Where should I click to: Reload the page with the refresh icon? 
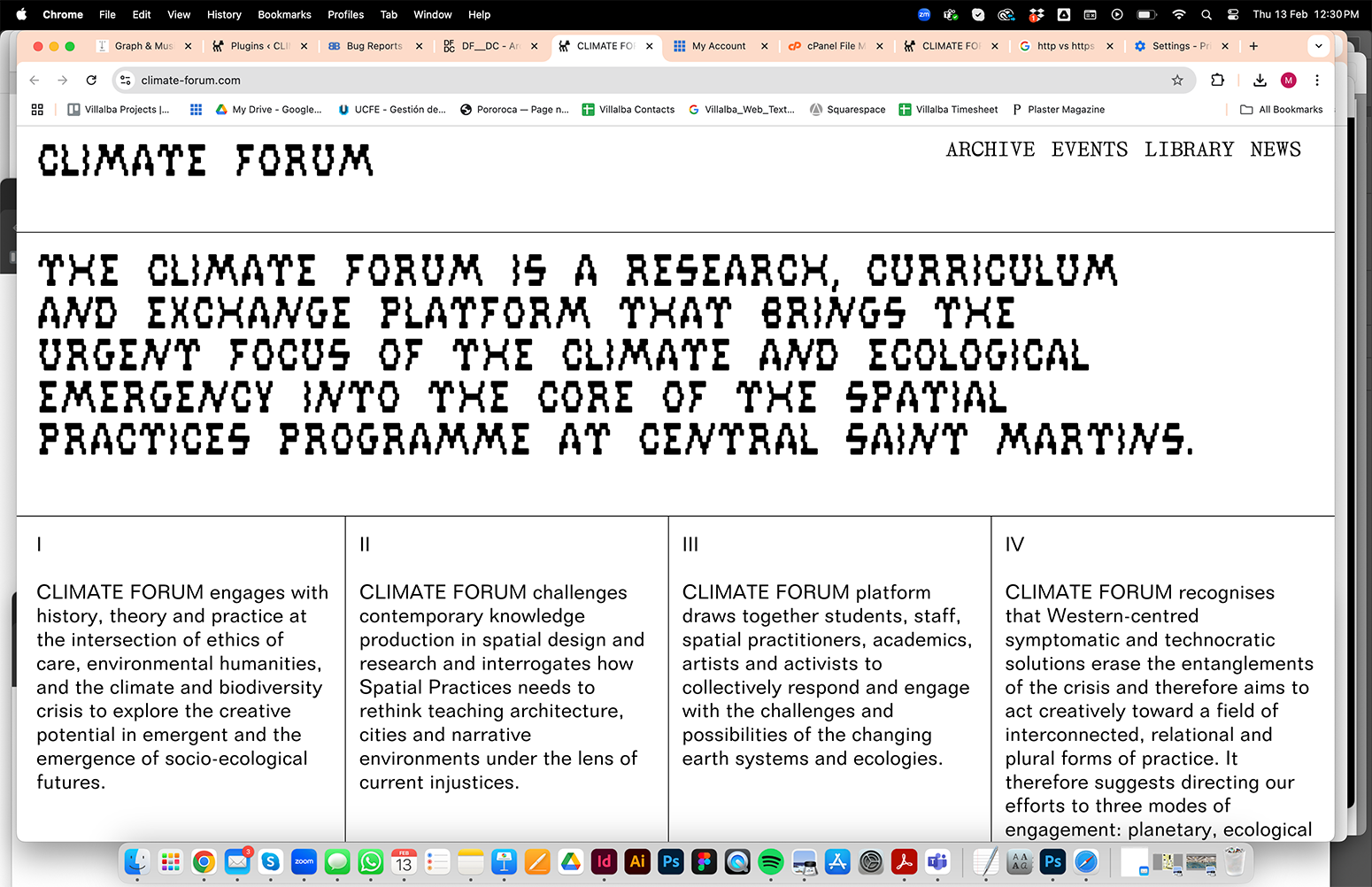coord(91,80)
